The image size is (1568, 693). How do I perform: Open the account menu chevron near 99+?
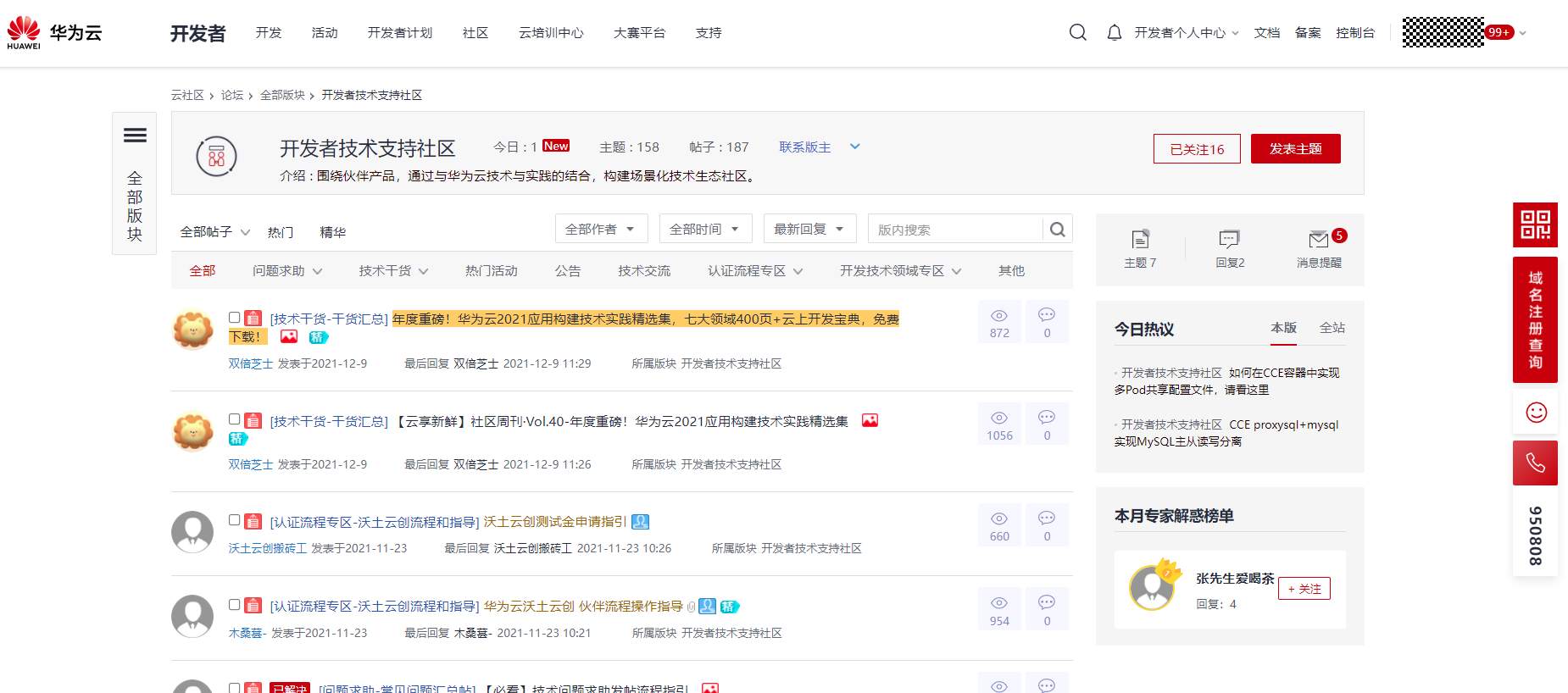1523,33
